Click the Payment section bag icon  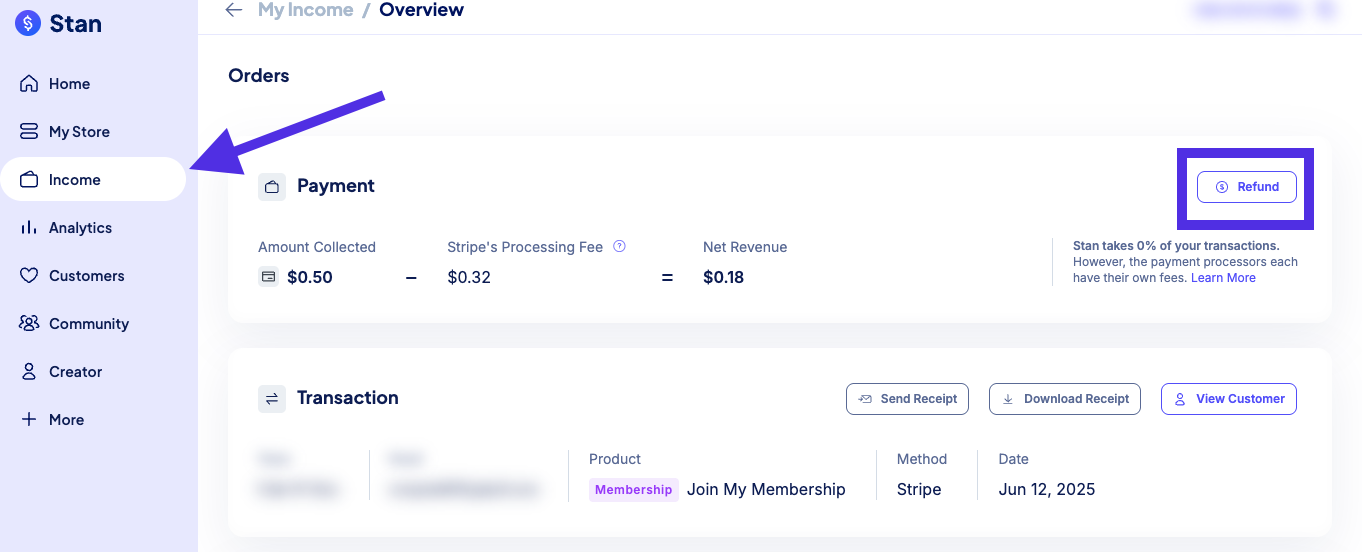pos(272,187)
